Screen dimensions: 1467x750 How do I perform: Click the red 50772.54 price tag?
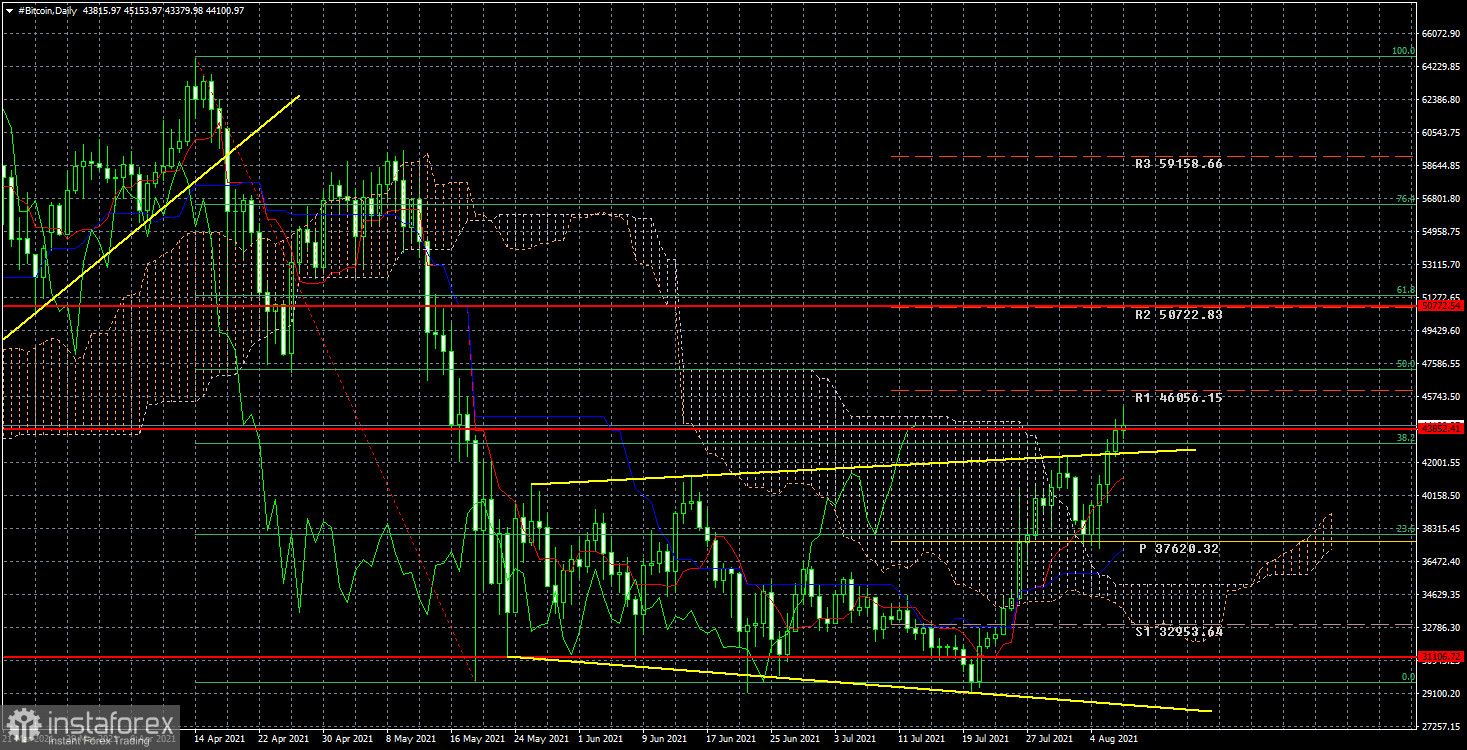pyautogui.click(x=1442, y=306)
